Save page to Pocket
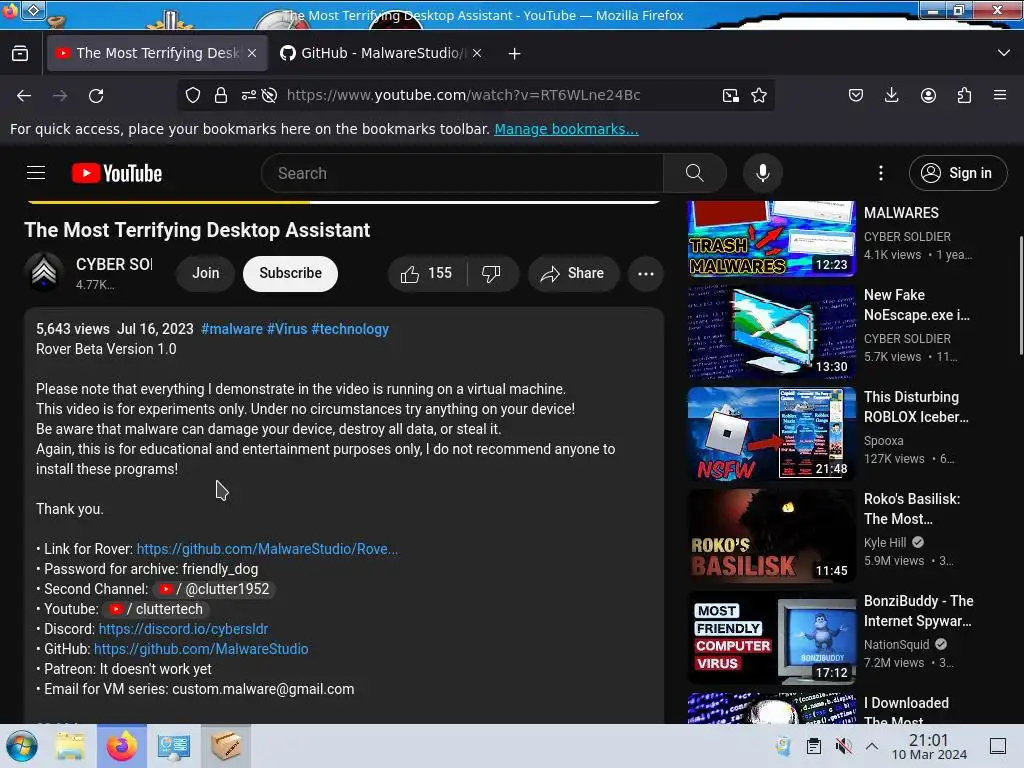 (856, 95)
